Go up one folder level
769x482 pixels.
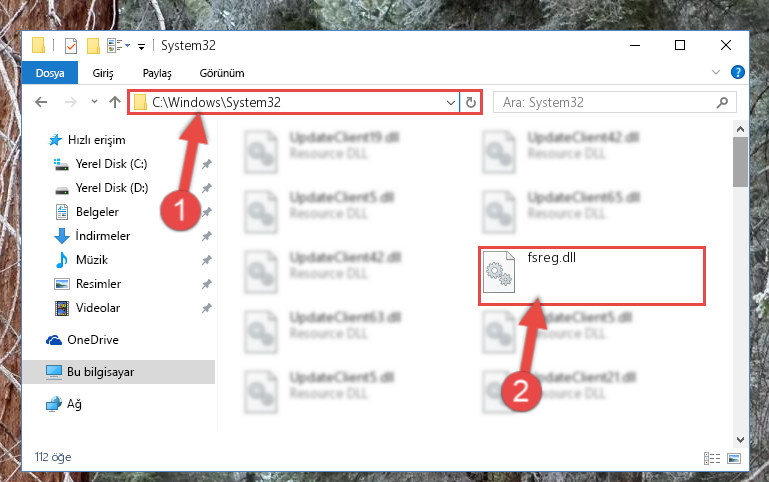tap(115, 102)
